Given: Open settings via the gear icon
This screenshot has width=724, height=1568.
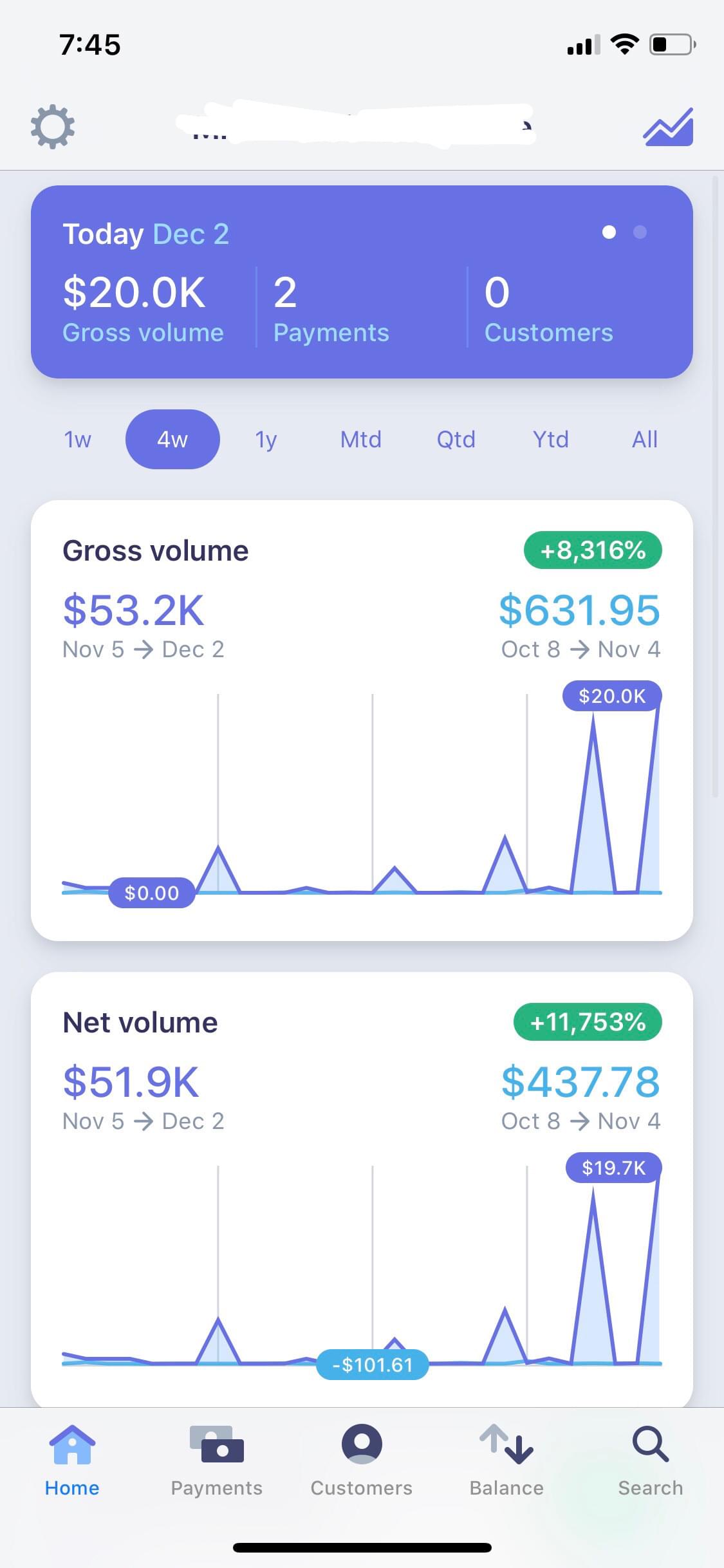Looking at the screenshot, I should pos(53,127).
